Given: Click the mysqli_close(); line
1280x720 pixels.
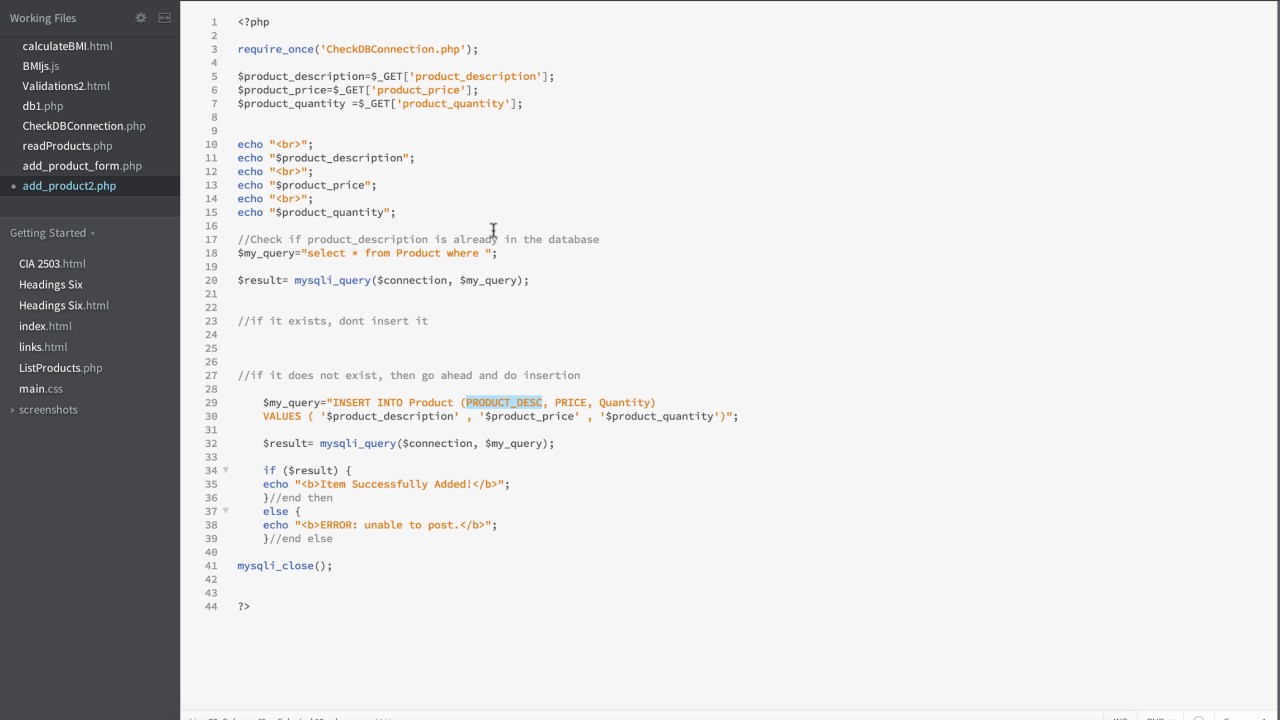Looking at the screenshot, I should [285, 566].
